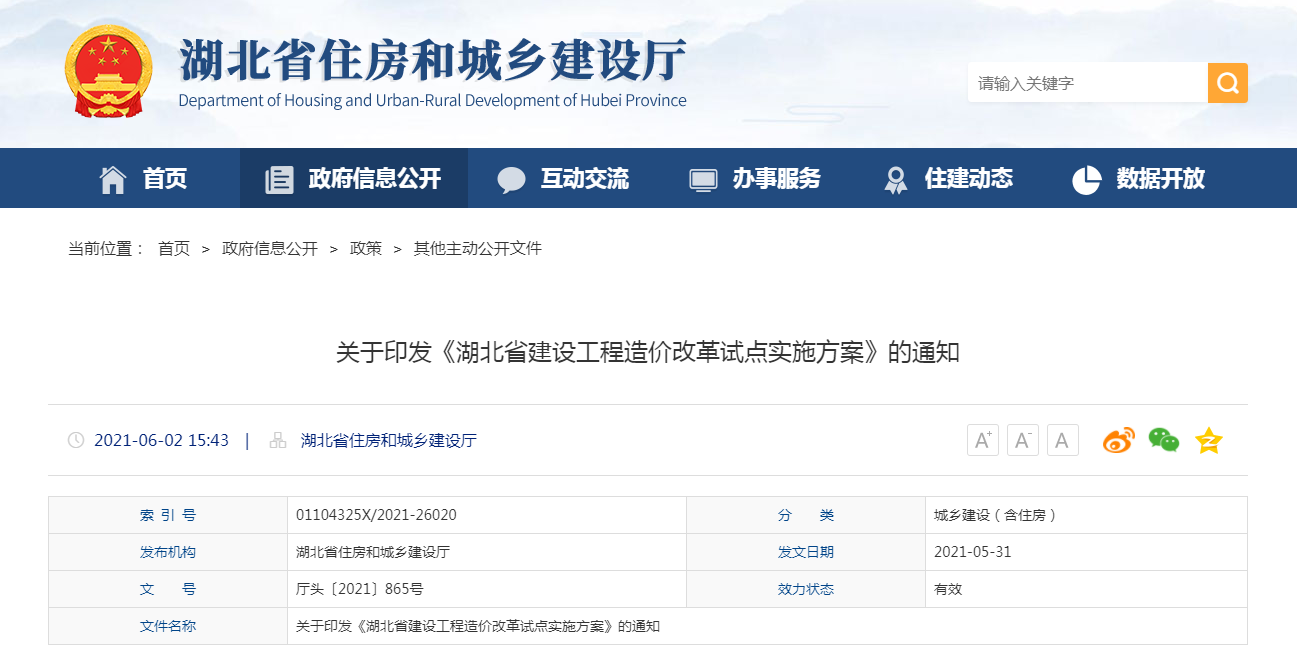Go to 首页 in the breadcrumb
This screenshot has width=1297, height=666.
click(x=174, y=249)
